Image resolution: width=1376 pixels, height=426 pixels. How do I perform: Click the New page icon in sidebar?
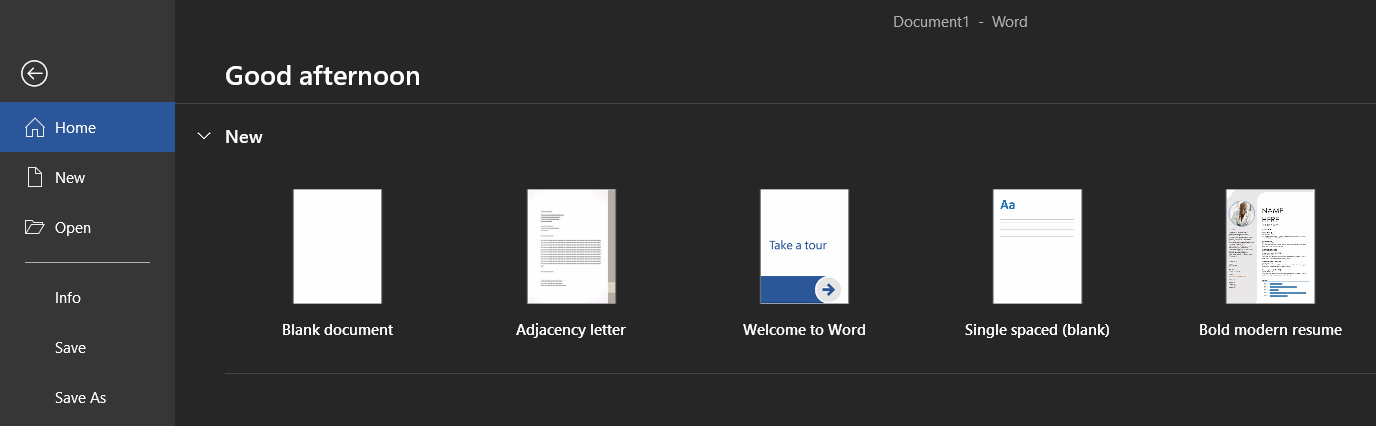tap(35, 177)
